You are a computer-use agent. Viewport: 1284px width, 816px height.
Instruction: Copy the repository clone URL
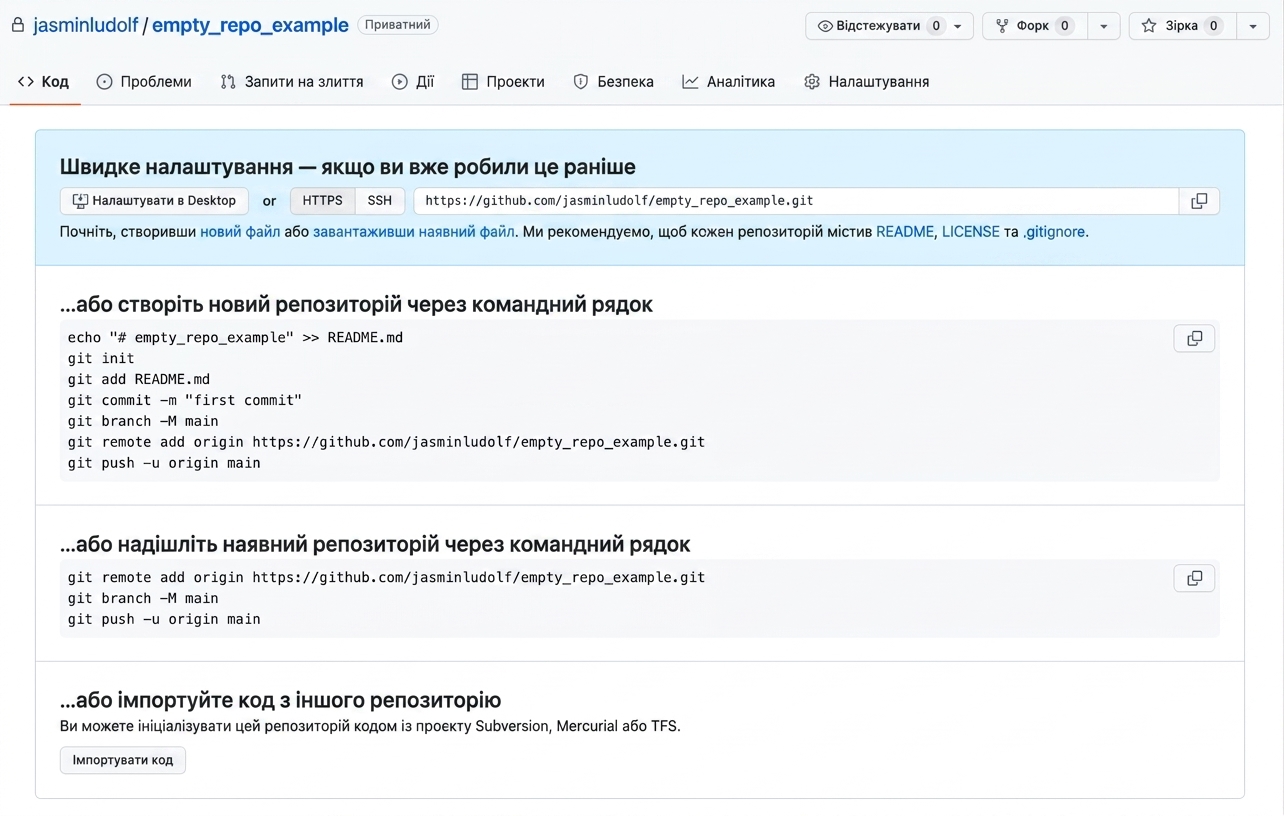coord(1199,201)
